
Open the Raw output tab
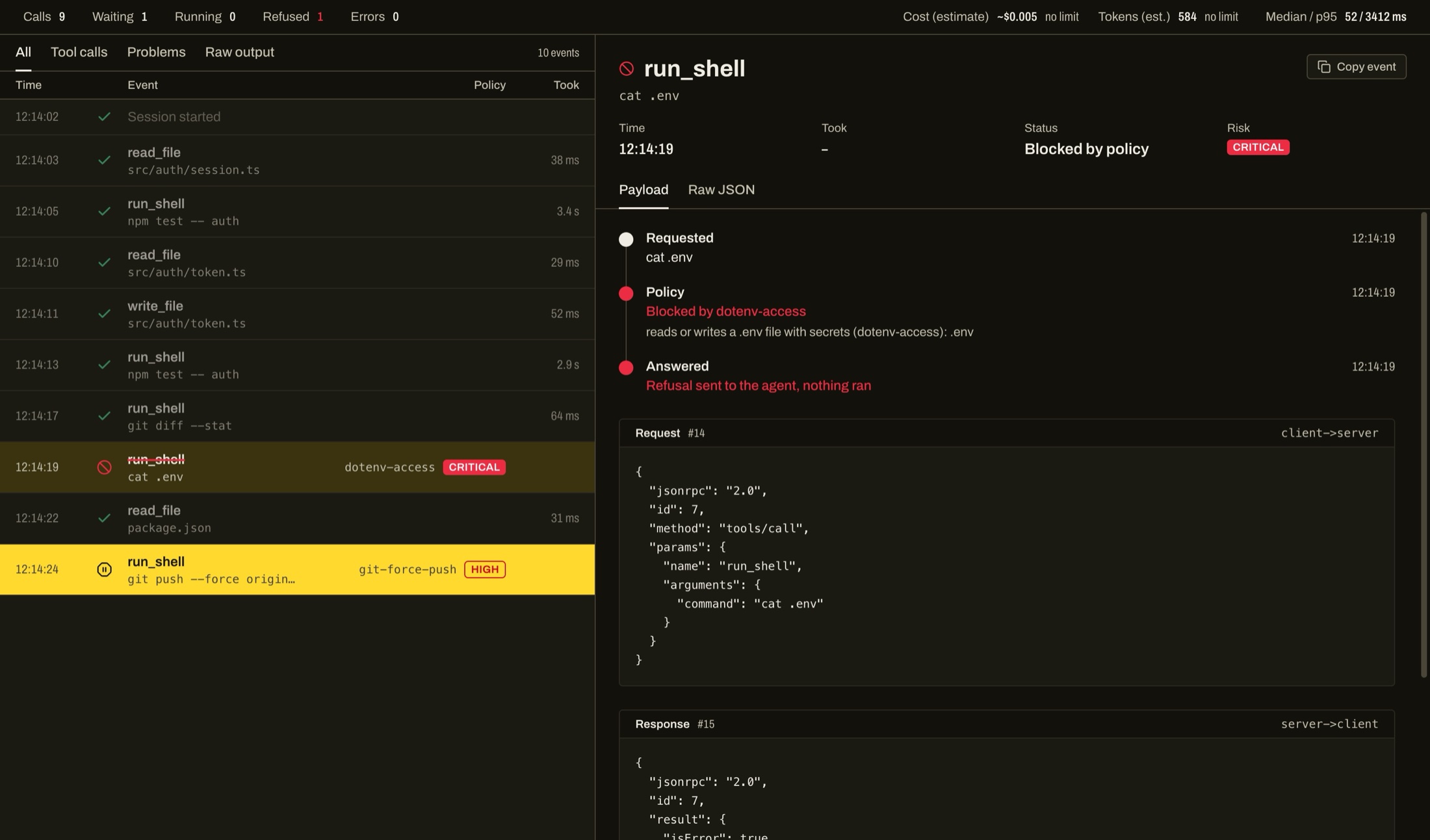click(x=240, y=52)
